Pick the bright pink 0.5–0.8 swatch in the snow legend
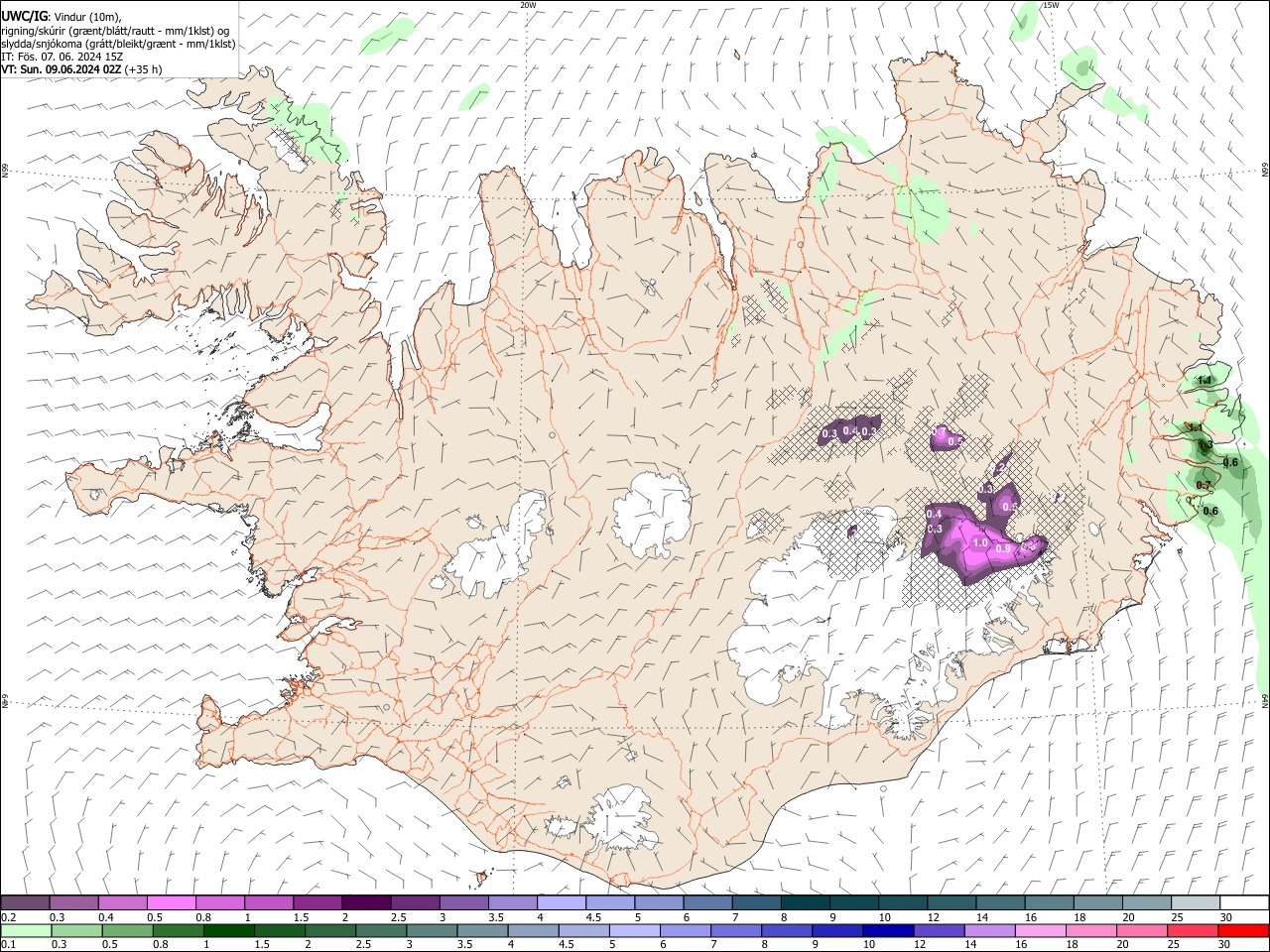 tap(171, 903)
